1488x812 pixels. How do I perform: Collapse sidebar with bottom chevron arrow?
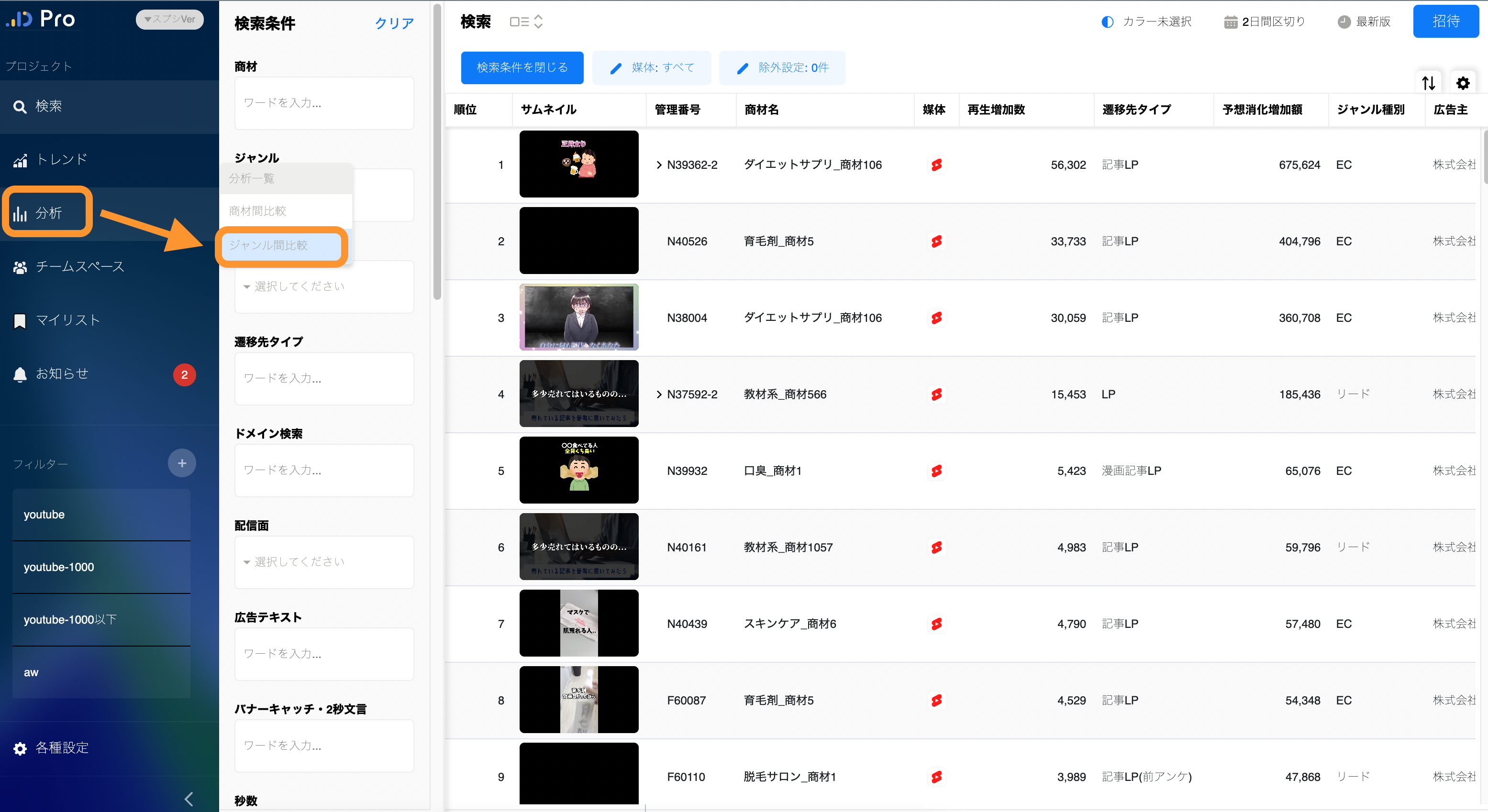point(189,799)
